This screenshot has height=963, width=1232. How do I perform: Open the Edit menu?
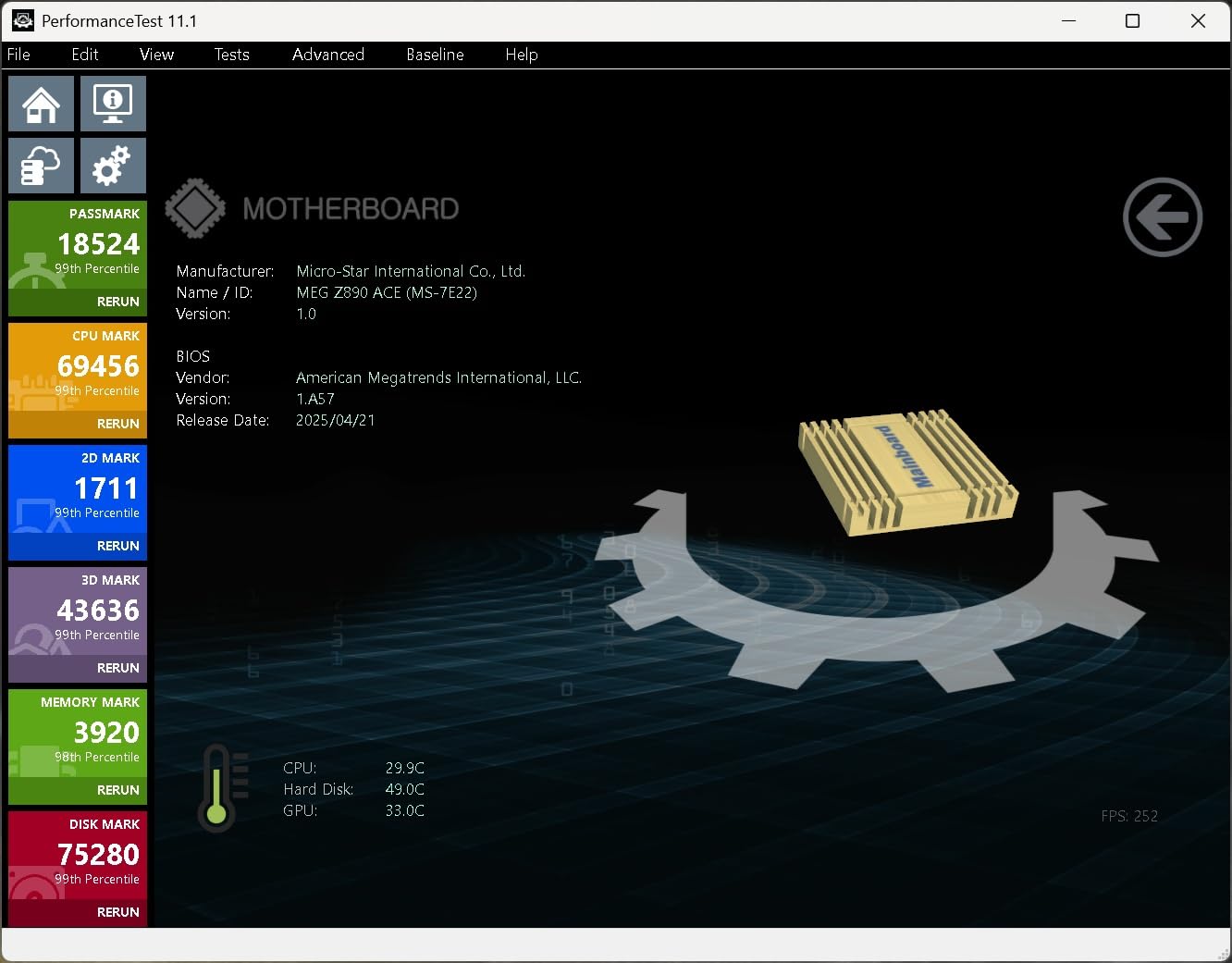tap(85, 55)
